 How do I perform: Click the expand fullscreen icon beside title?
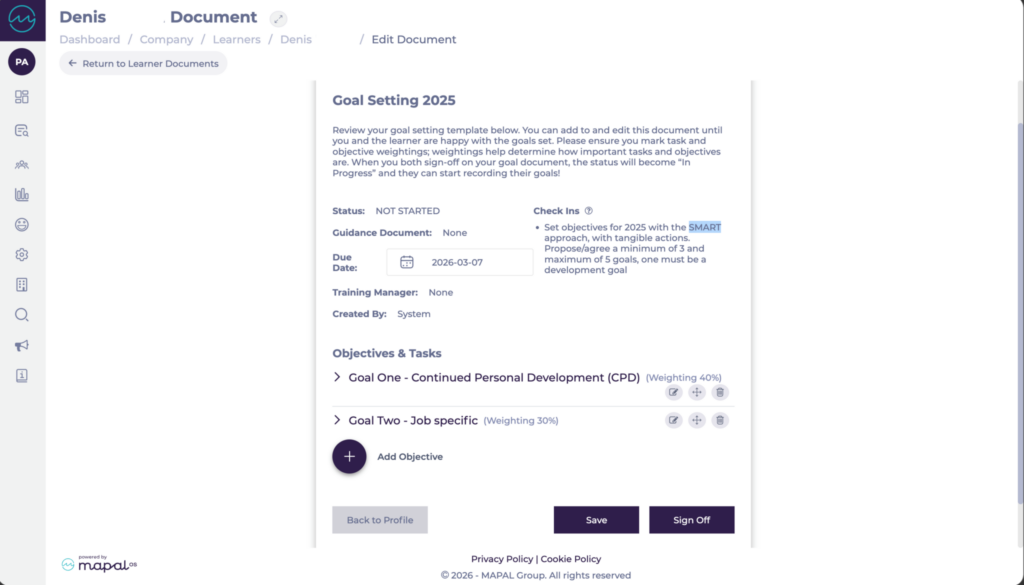click(279, 19)
